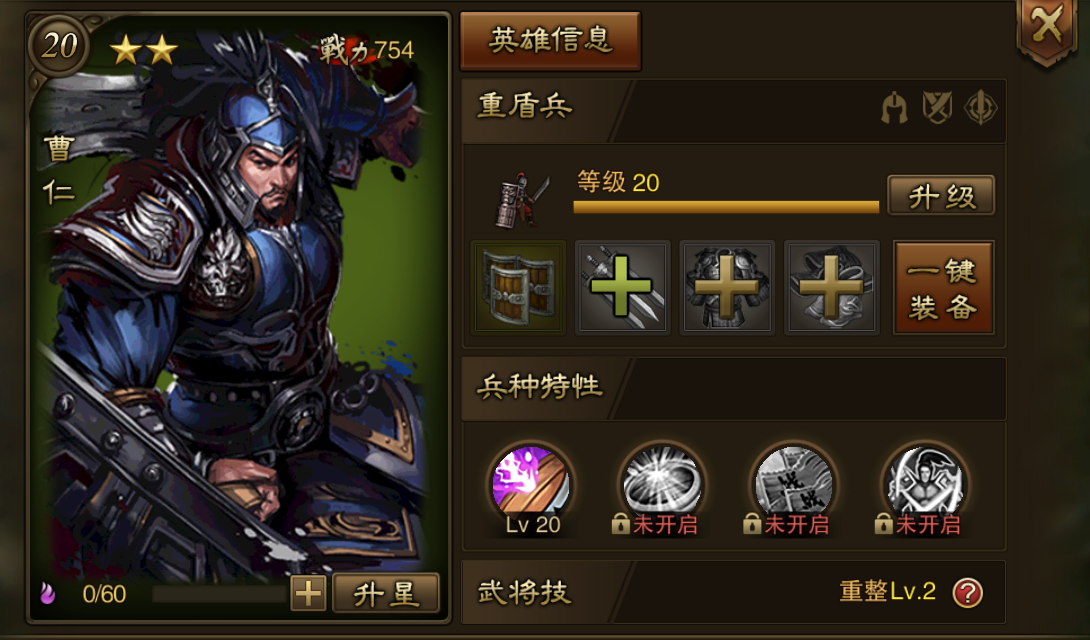The image size is (1090, 640).
Task: Add boots to the empty boots slot
Action: [832, 288]
